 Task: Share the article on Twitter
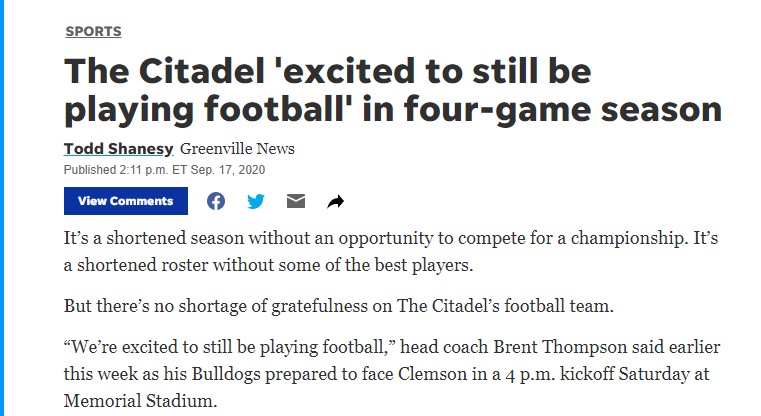point(256,201)
